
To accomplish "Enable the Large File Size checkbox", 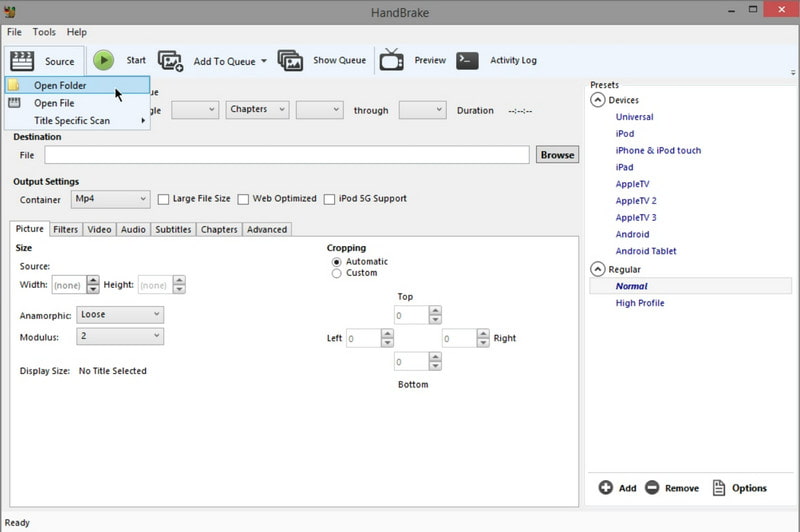I will pos(163,199).
